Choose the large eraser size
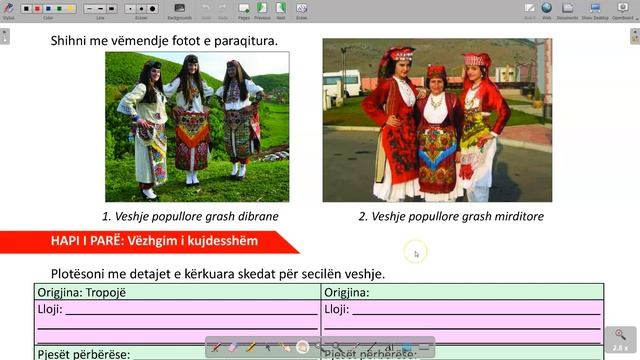The image size is (640, 360). (152, 8)
